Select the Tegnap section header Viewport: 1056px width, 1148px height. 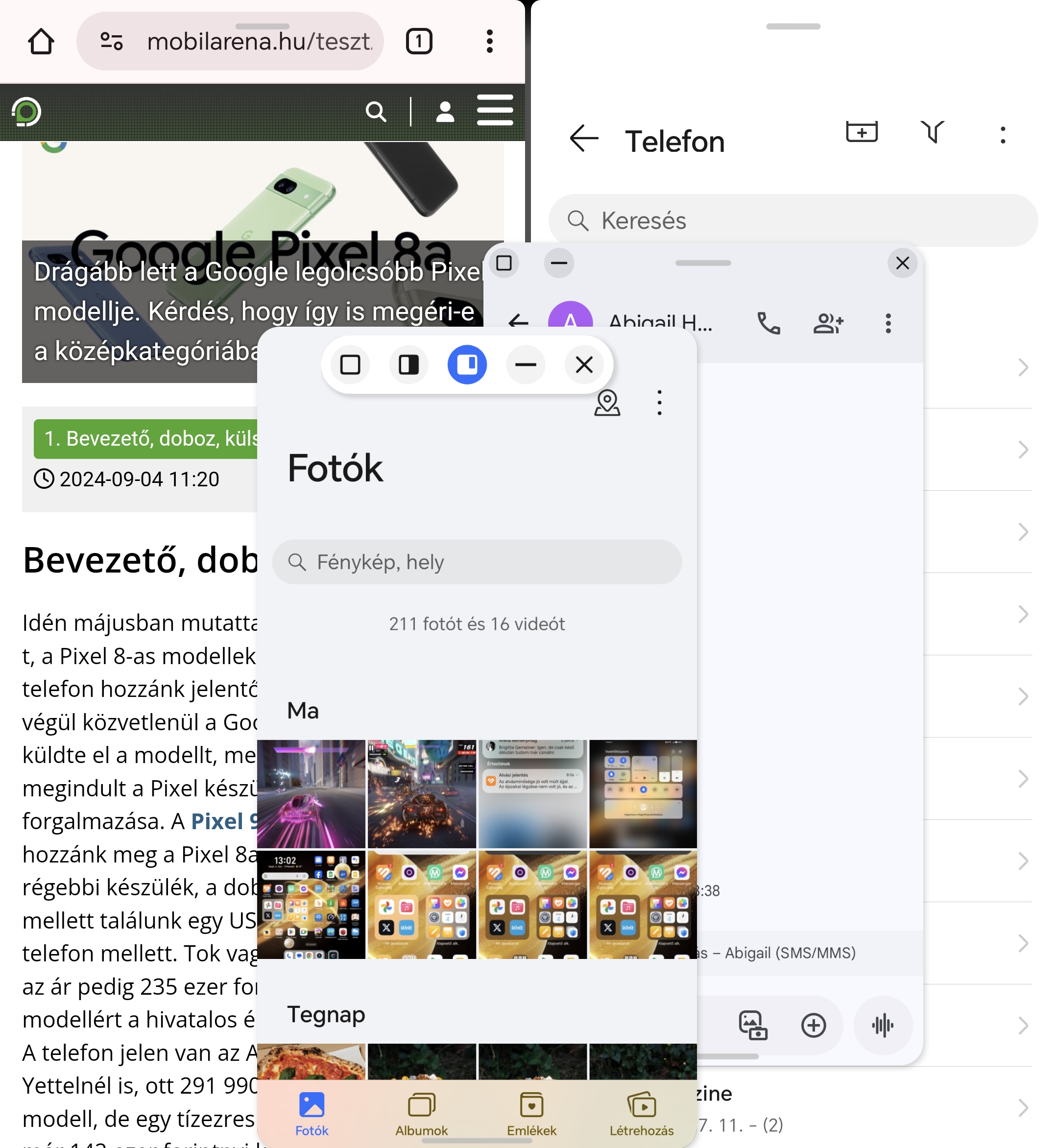326,1015
